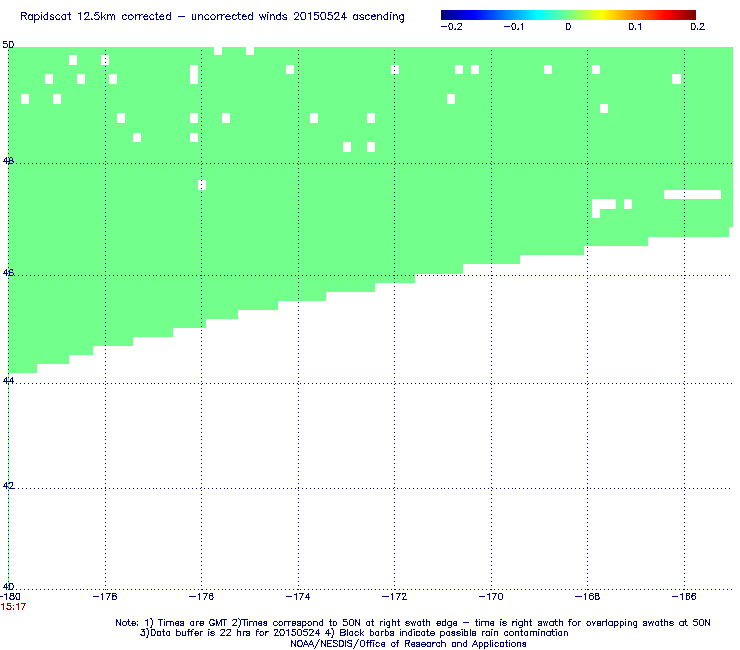Click the -174 longitude axis label
Viewport: 740px width, 650px height.
coord(298,597)
